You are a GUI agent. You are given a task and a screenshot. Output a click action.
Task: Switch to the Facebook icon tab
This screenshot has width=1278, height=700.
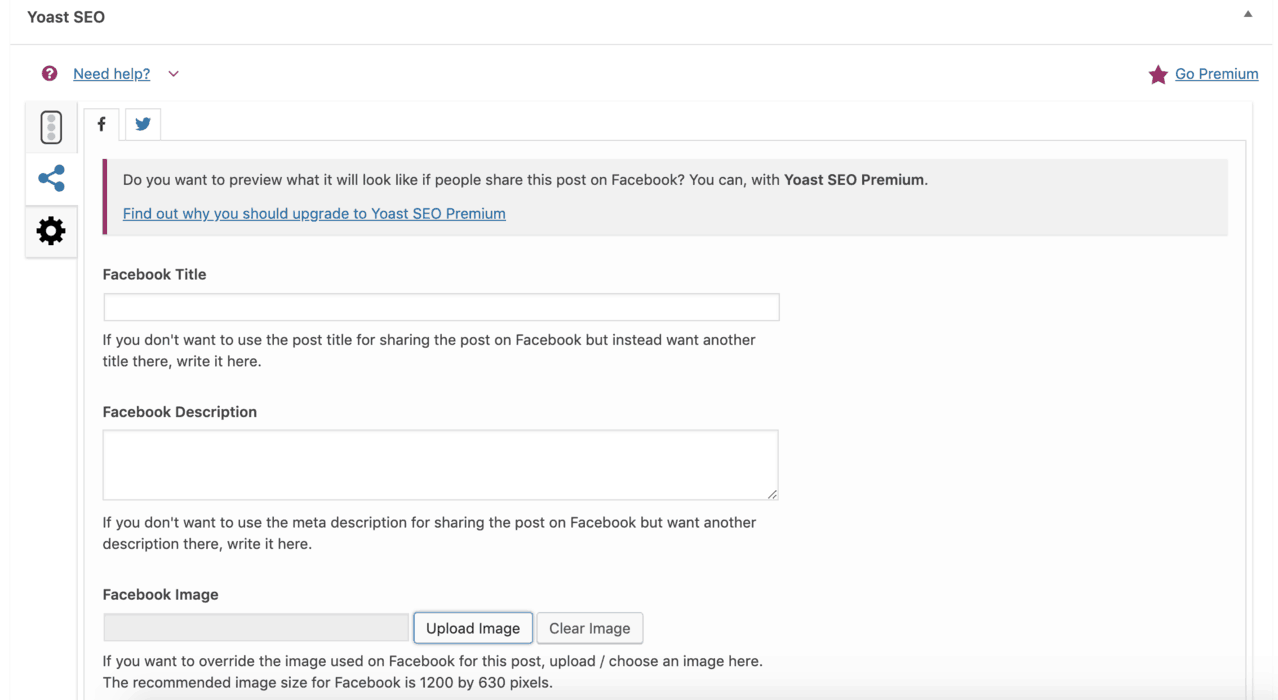click(x=101, y=124)
